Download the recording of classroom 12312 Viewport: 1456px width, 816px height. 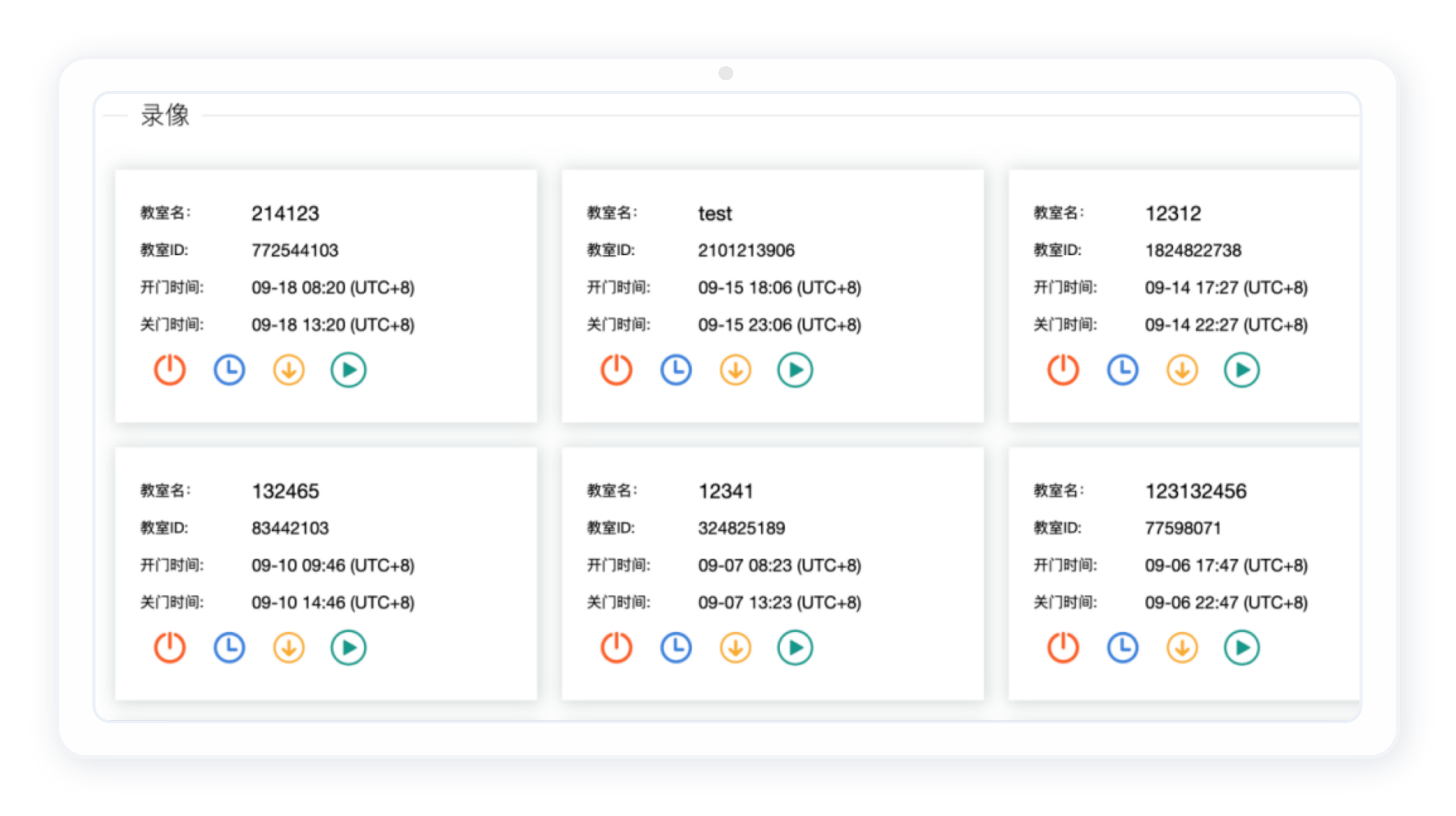pos(1183,370)
